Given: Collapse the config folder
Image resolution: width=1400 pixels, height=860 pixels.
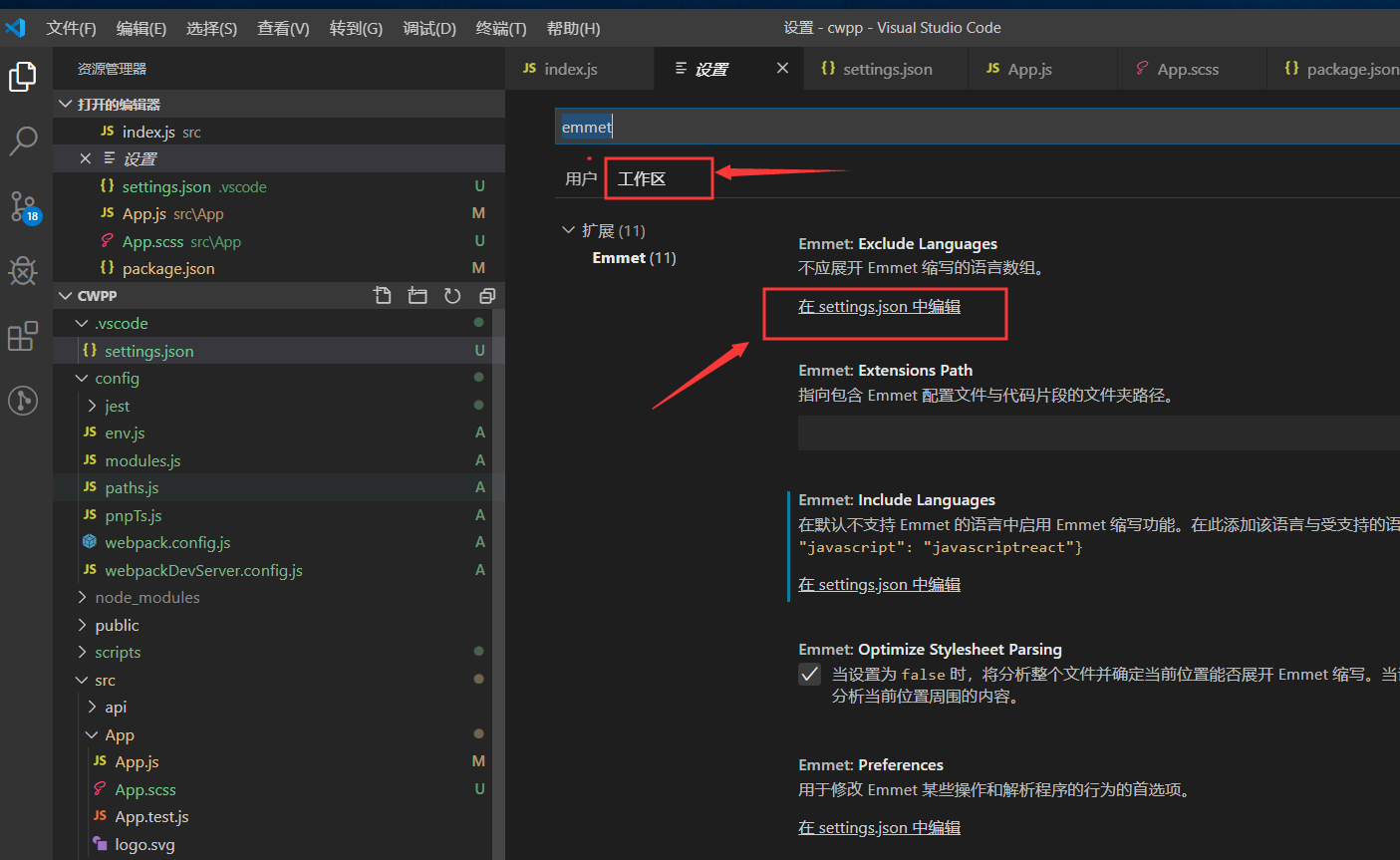Looking at the screenshot, I should pos(82,378).
